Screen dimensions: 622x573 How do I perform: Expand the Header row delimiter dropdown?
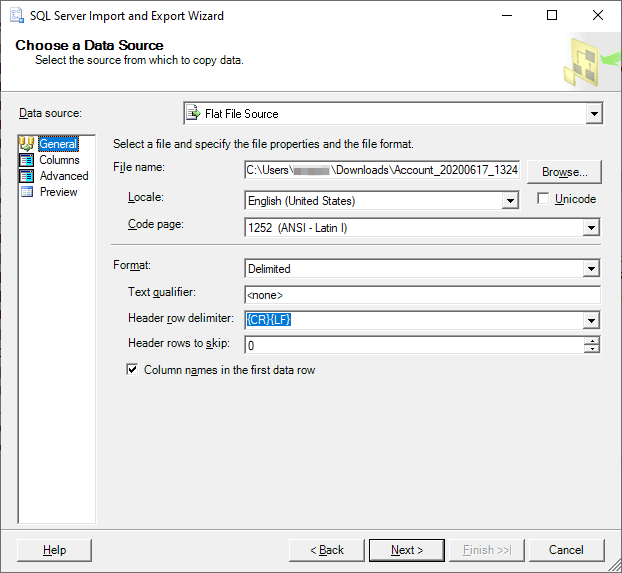[x=591, y=320]
